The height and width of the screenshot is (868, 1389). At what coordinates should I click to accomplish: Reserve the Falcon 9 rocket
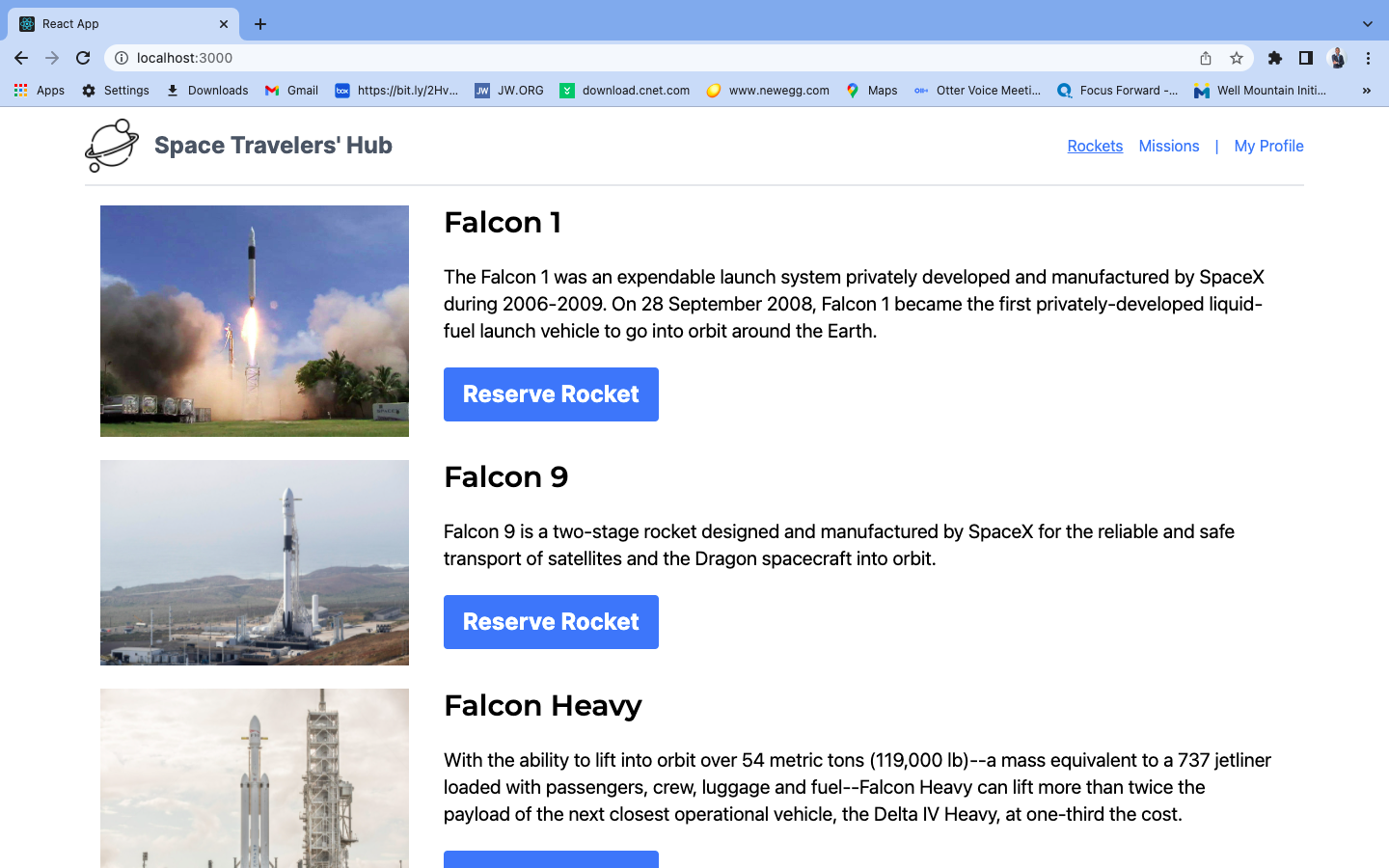coord(551,622)
